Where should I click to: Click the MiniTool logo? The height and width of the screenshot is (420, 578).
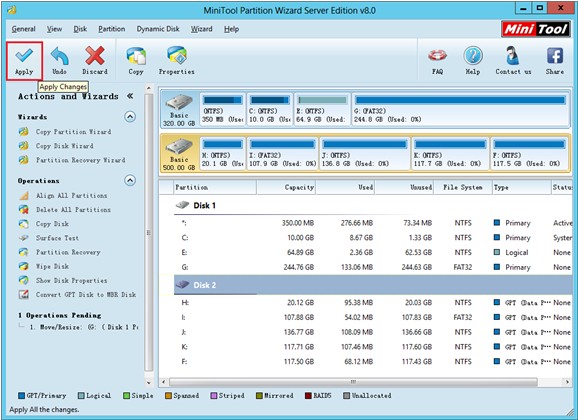tap(535, 29)
